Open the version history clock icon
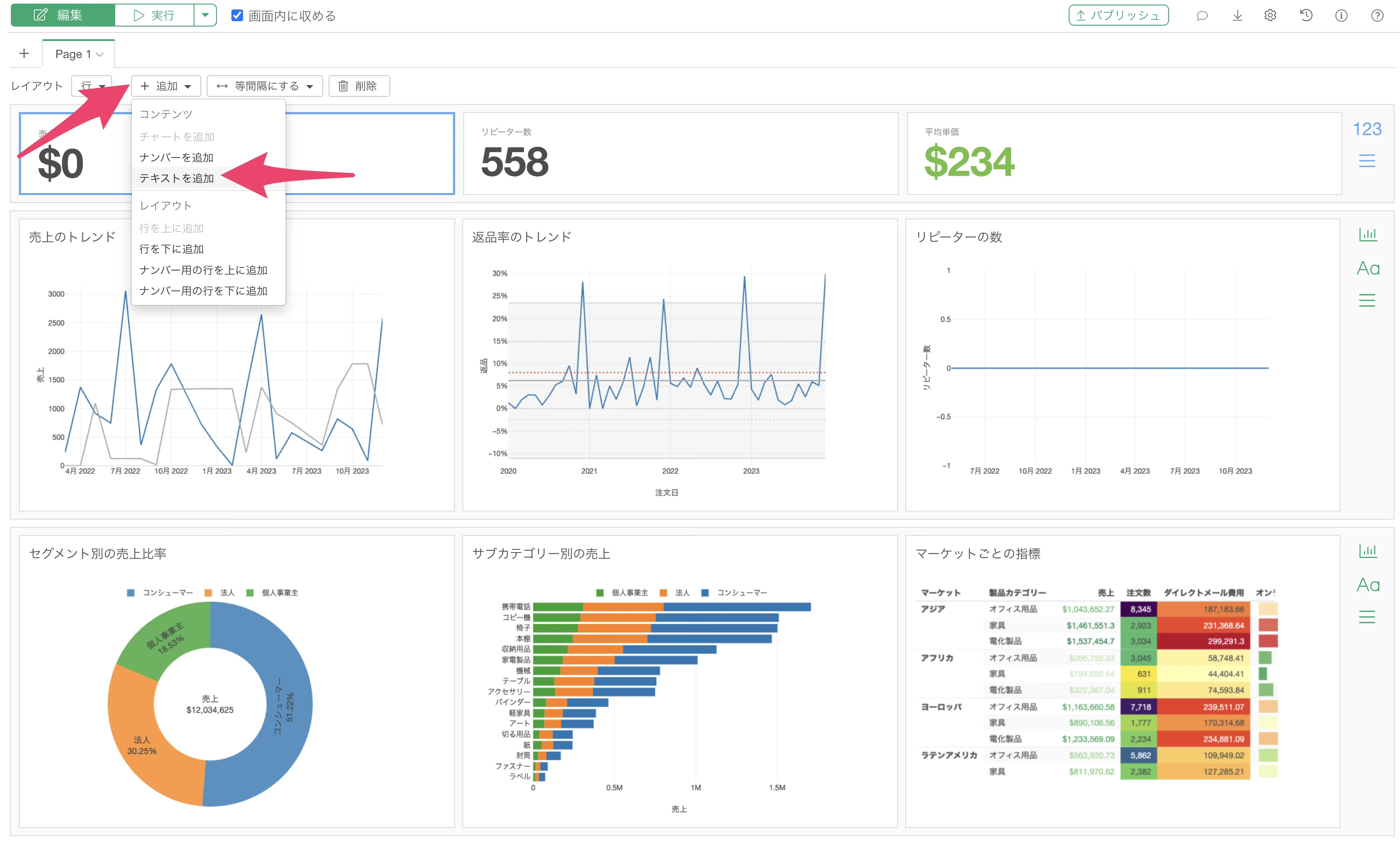The image size is (1400, 843). tap(1306, 16)
